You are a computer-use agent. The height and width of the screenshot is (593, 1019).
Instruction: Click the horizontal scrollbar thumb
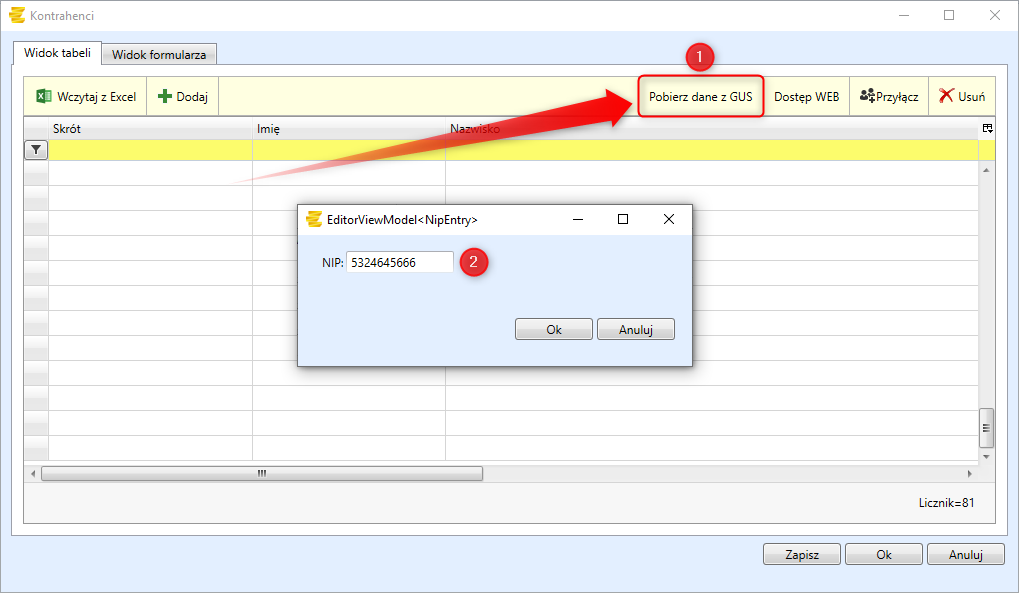pos(262,473)
